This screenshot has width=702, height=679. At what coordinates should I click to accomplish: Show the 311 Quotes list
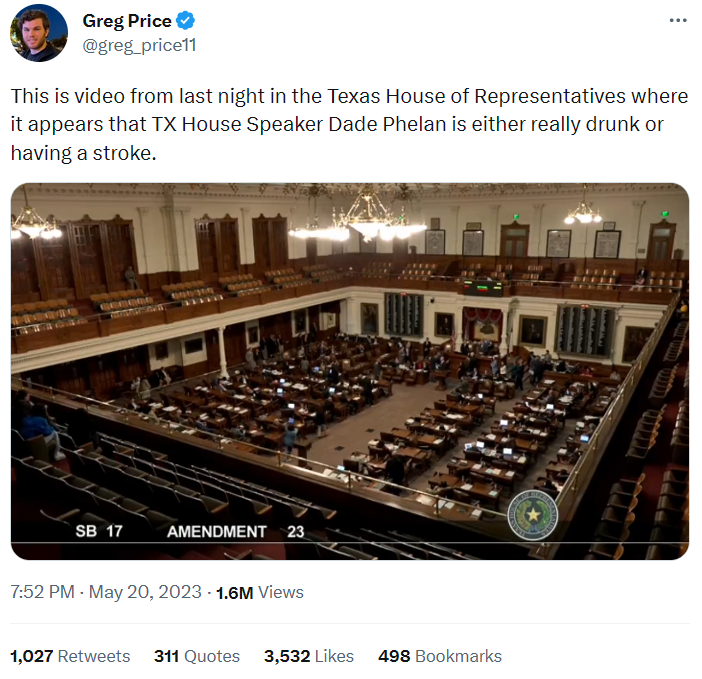click(197, 656)
